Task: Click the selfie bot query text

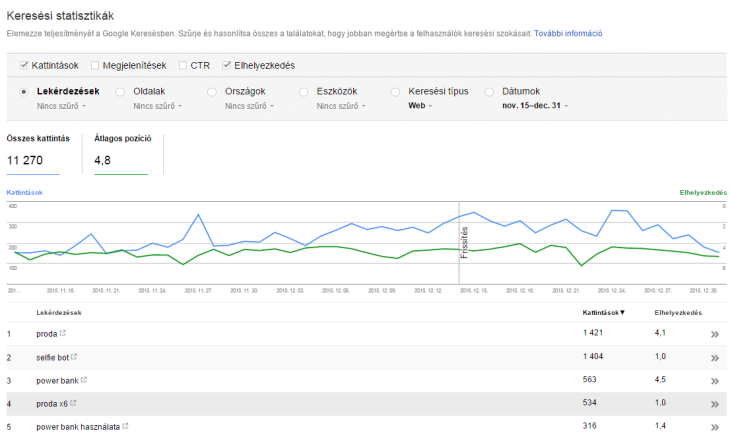Action: 53,357
